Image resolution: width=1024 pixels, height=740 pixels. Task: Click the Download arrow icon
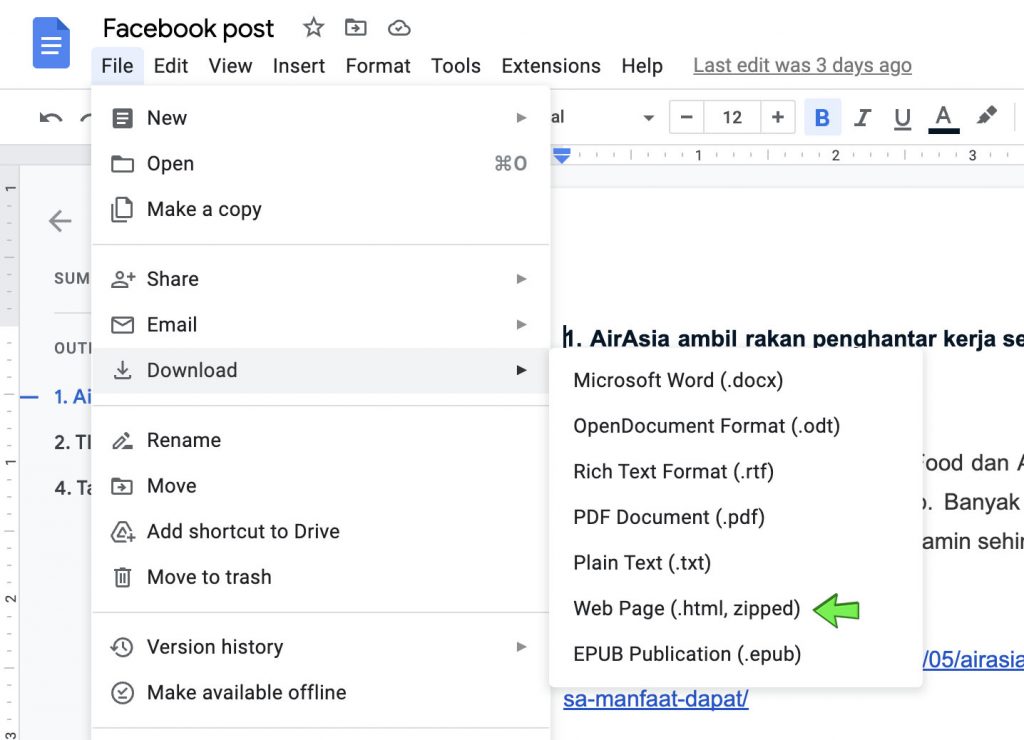pos(122,370)
